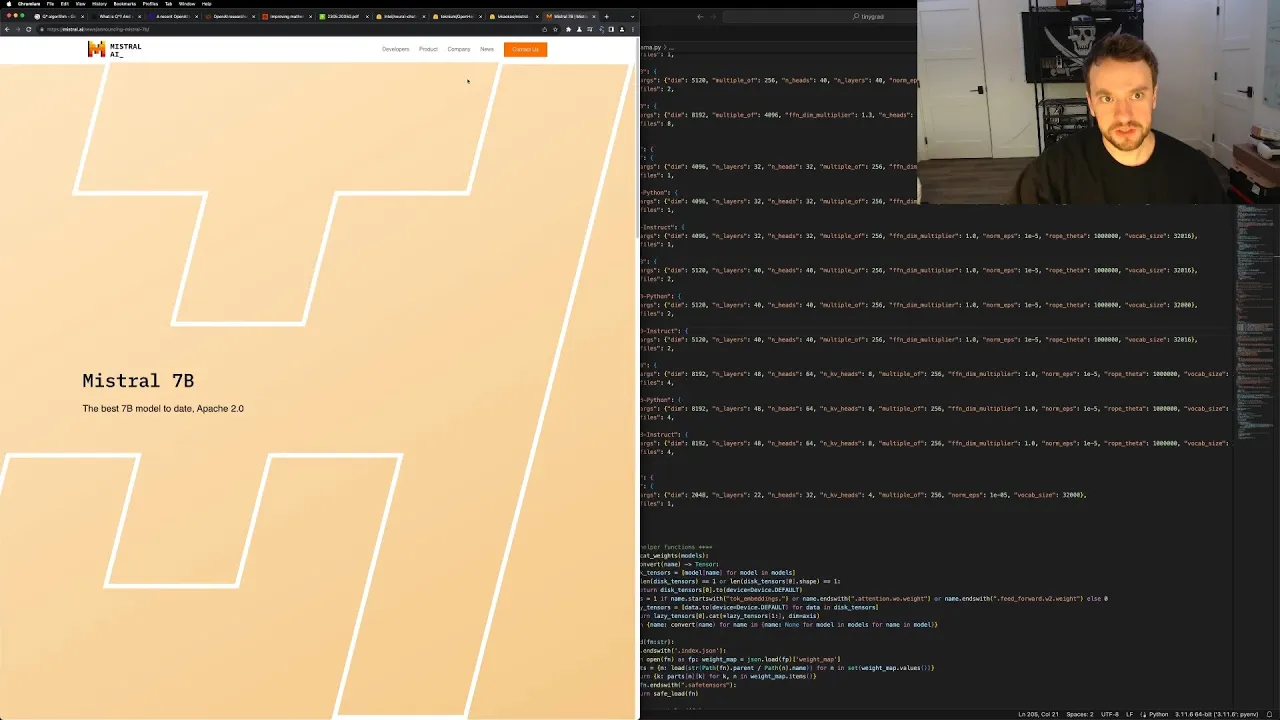Open the Product nav link
1280x720 pixels.
pyautogui.click(x=428, y=49)
